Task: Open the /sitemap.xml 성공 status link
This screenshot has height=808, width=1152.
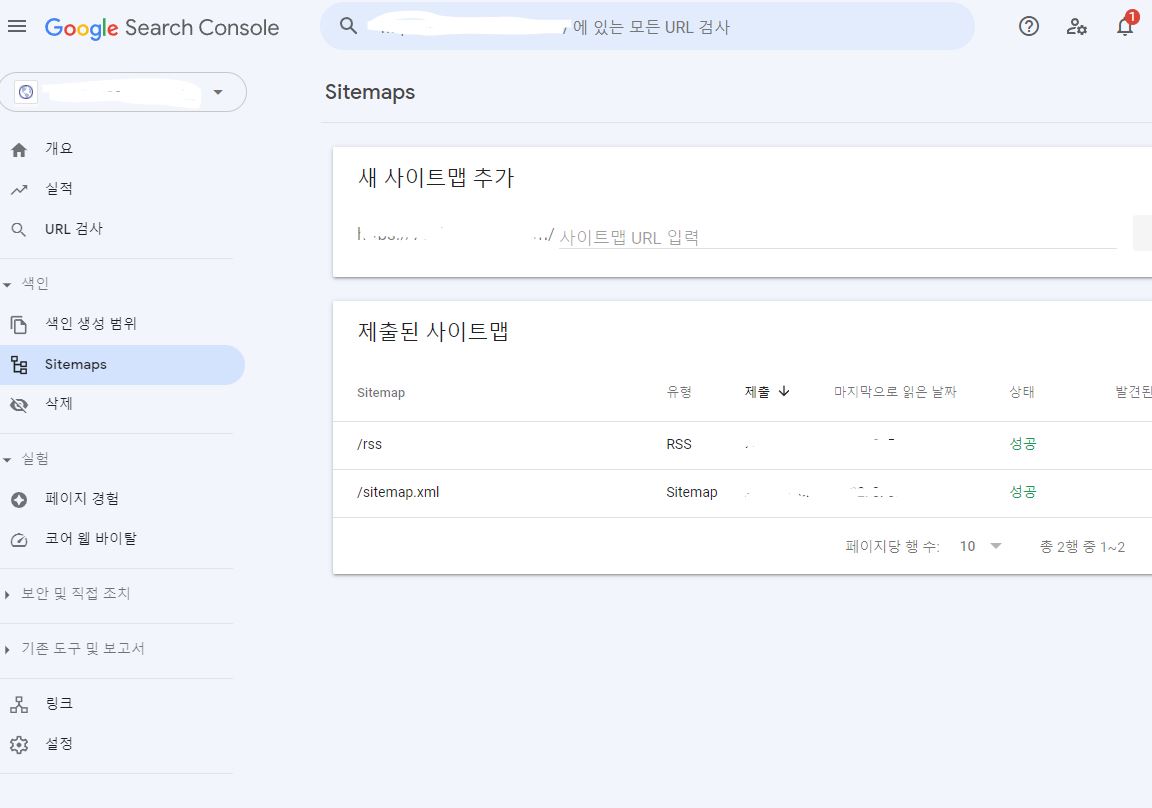Action: [x=1022, y=492]
